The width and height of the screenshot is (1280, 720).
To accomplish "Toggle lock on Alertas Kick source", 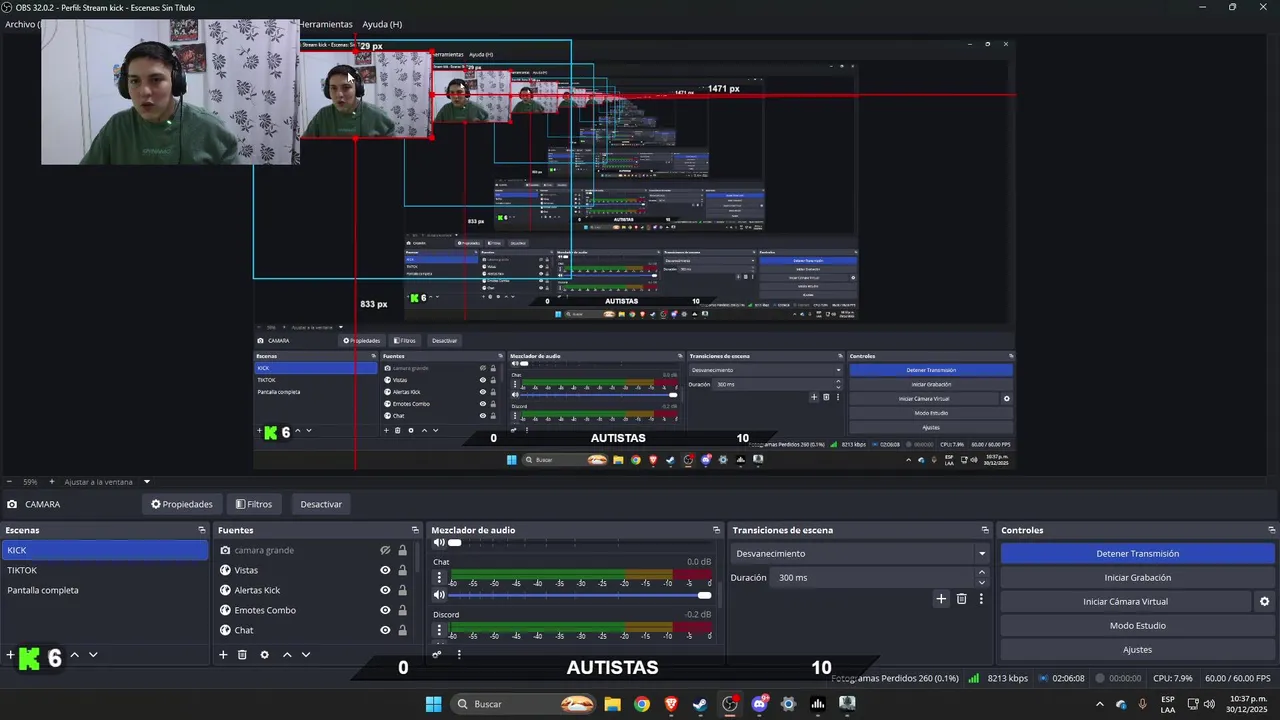I will (403, 590).
